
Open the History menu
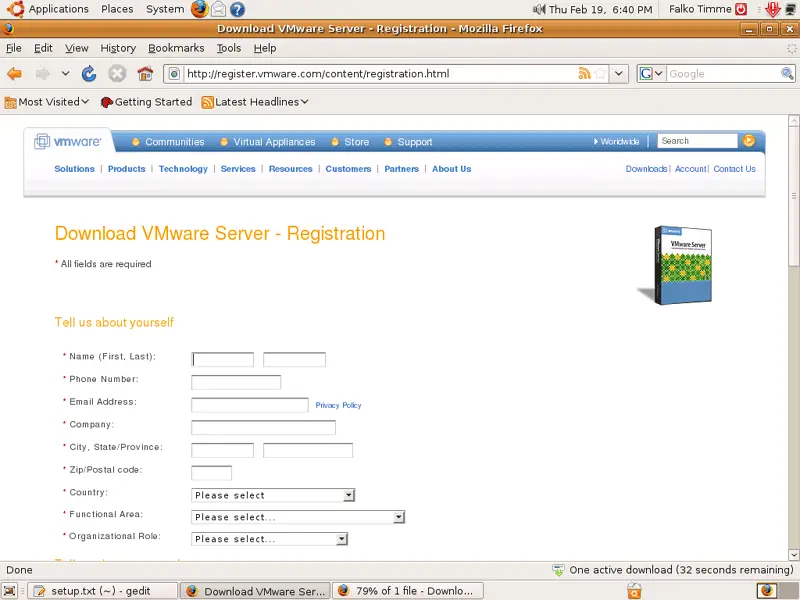(x=118, y=48)
